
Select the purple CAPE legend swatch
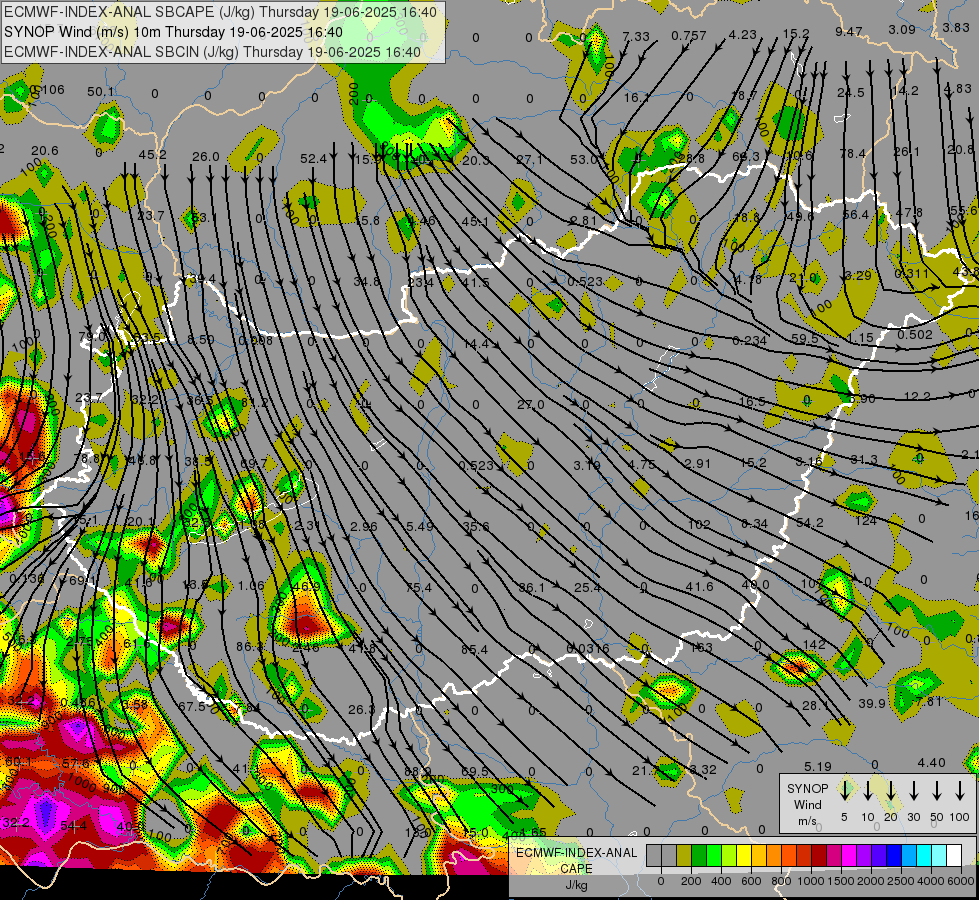coord(863,856)
